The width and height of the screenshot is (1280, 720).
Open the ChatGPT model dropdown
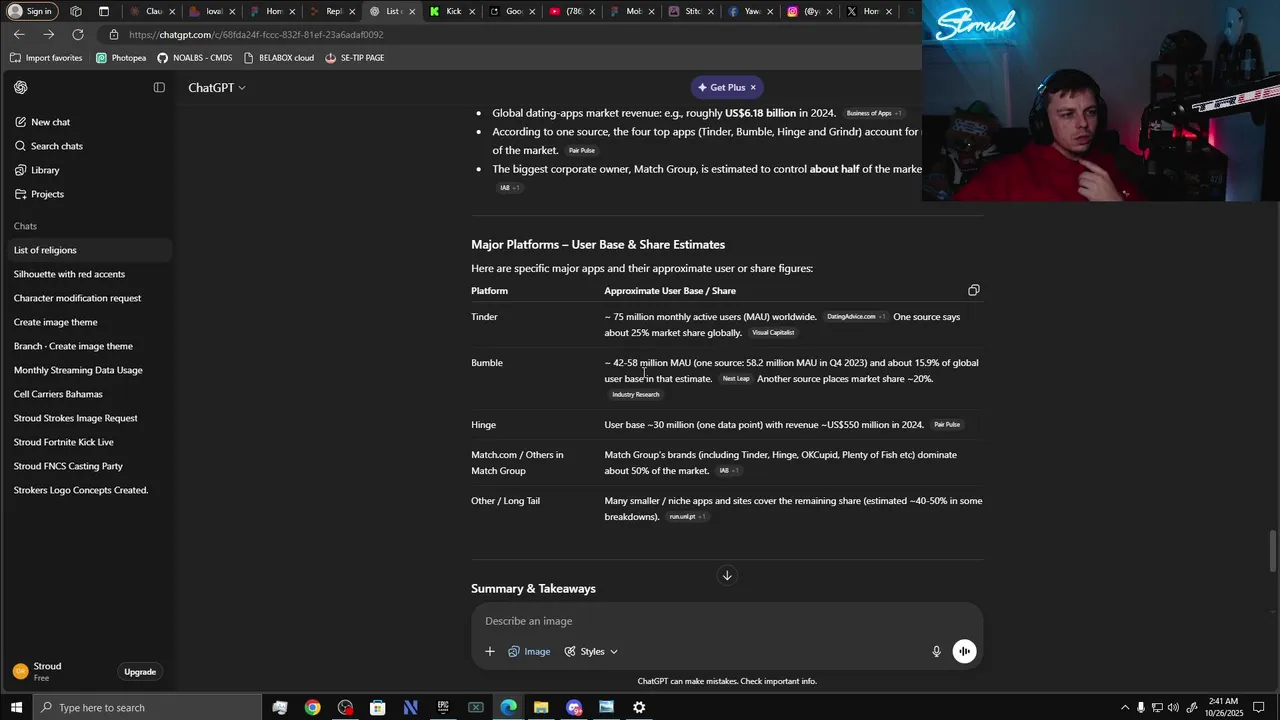point(217,88)
